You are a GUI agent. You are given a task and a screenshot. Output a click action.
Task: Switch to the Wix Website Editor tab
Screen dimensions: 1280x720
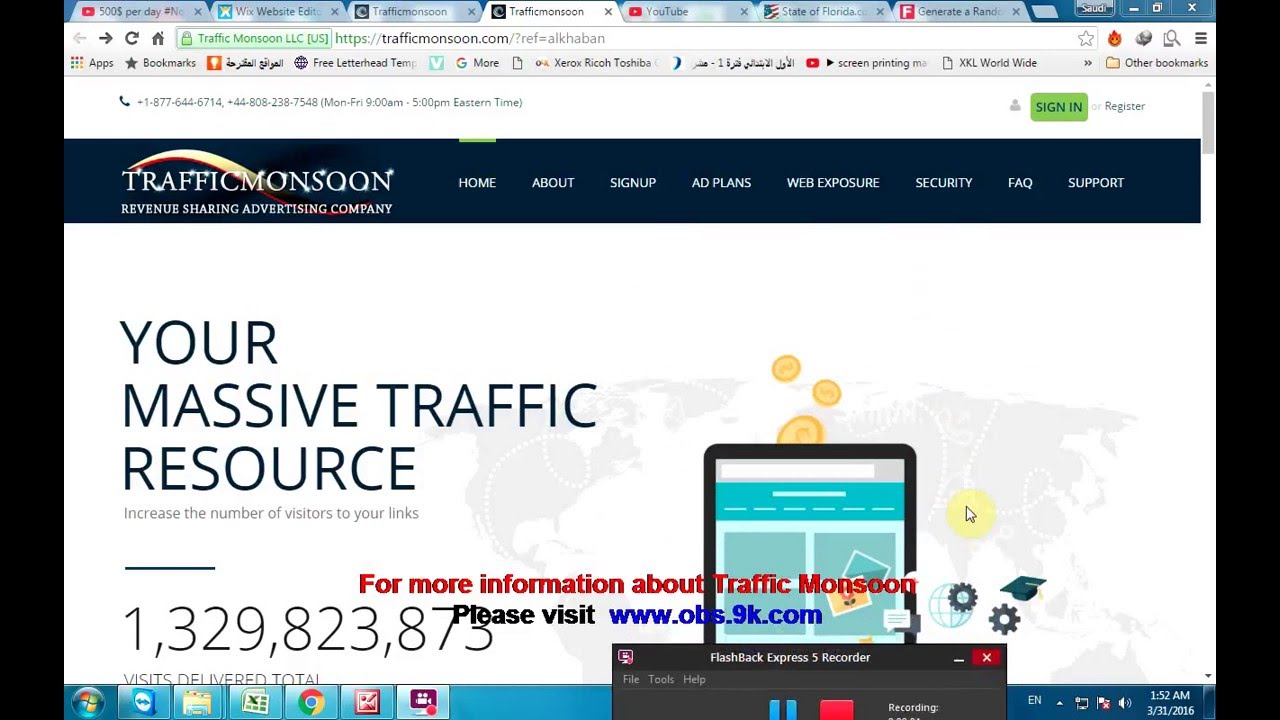278,12
